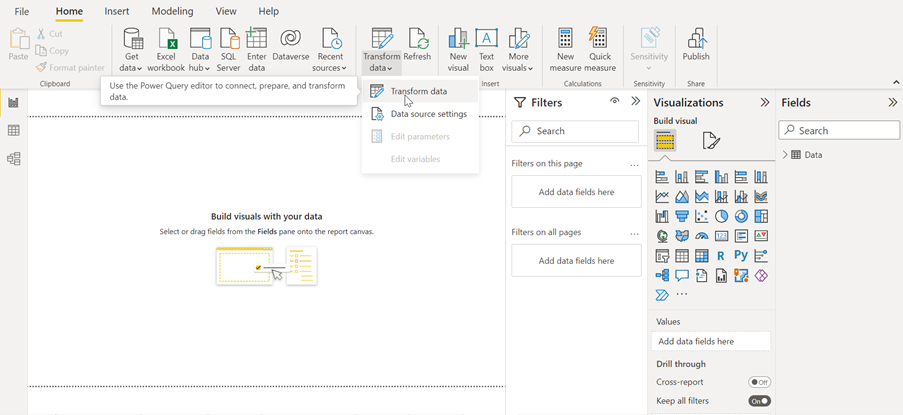The image size is (903, 415).
Task: Switch to Model view in left sidebar
Action: tap(13, 158)
